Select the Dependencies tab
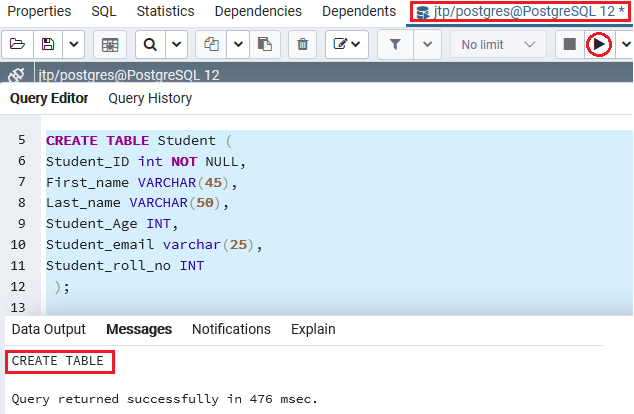 pyautogui.click(x=258, y=11)
